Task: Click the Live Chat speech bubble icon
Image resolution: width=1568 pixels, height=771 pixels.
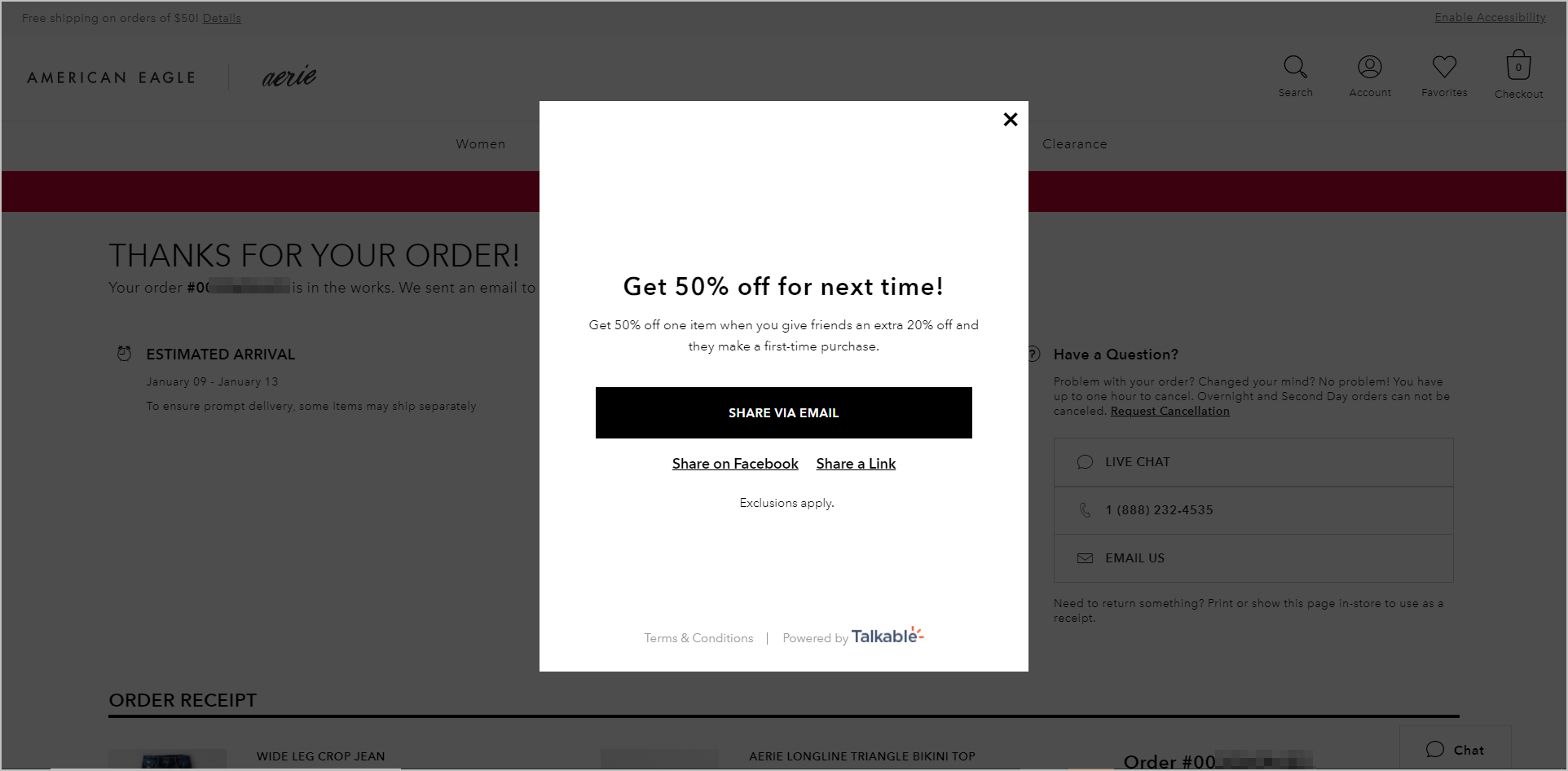Action: pyautogui.click(x=1085, y=461)
